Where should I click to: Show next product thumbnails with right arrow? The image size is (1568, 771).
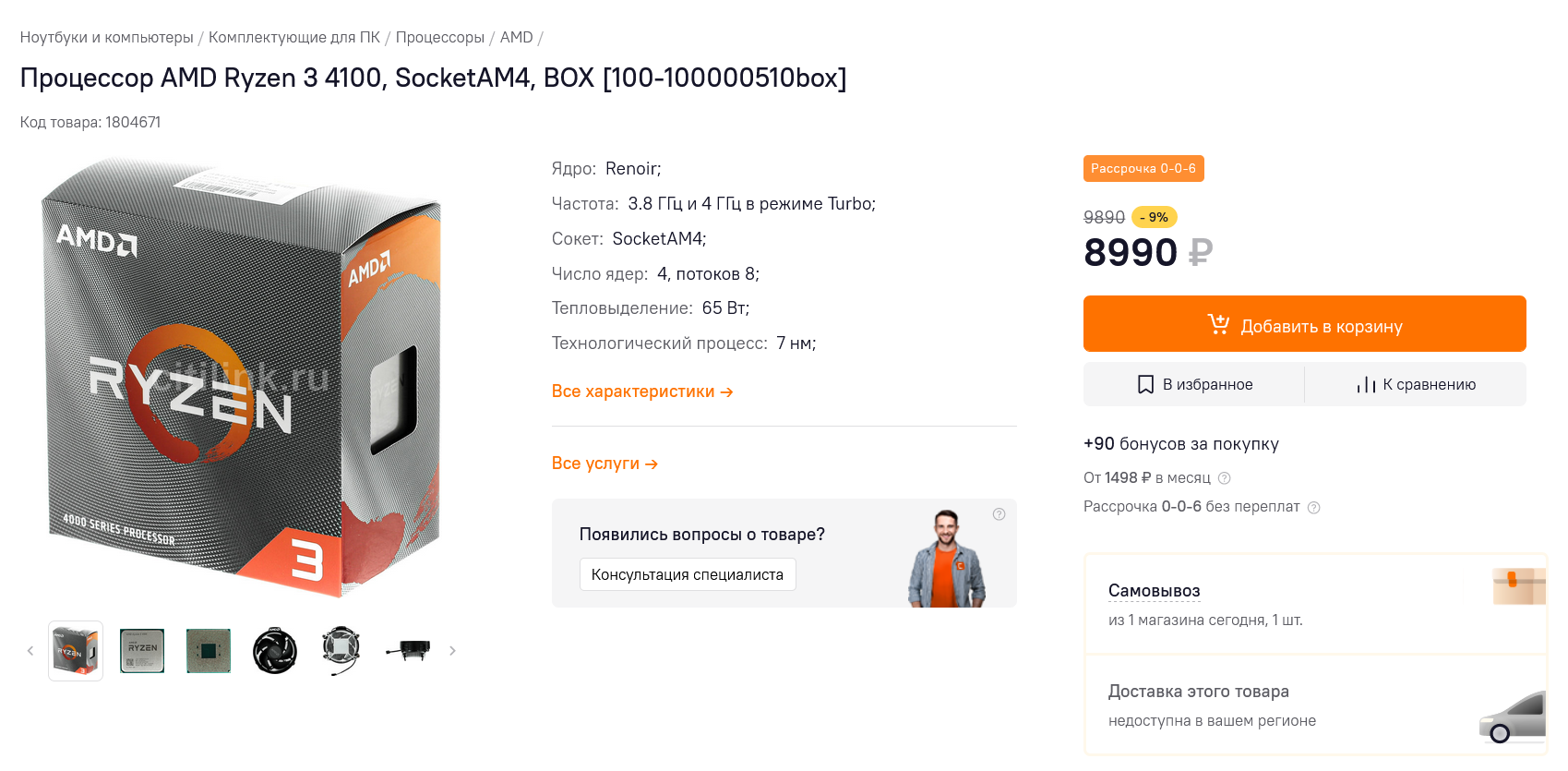click(452, 651)
